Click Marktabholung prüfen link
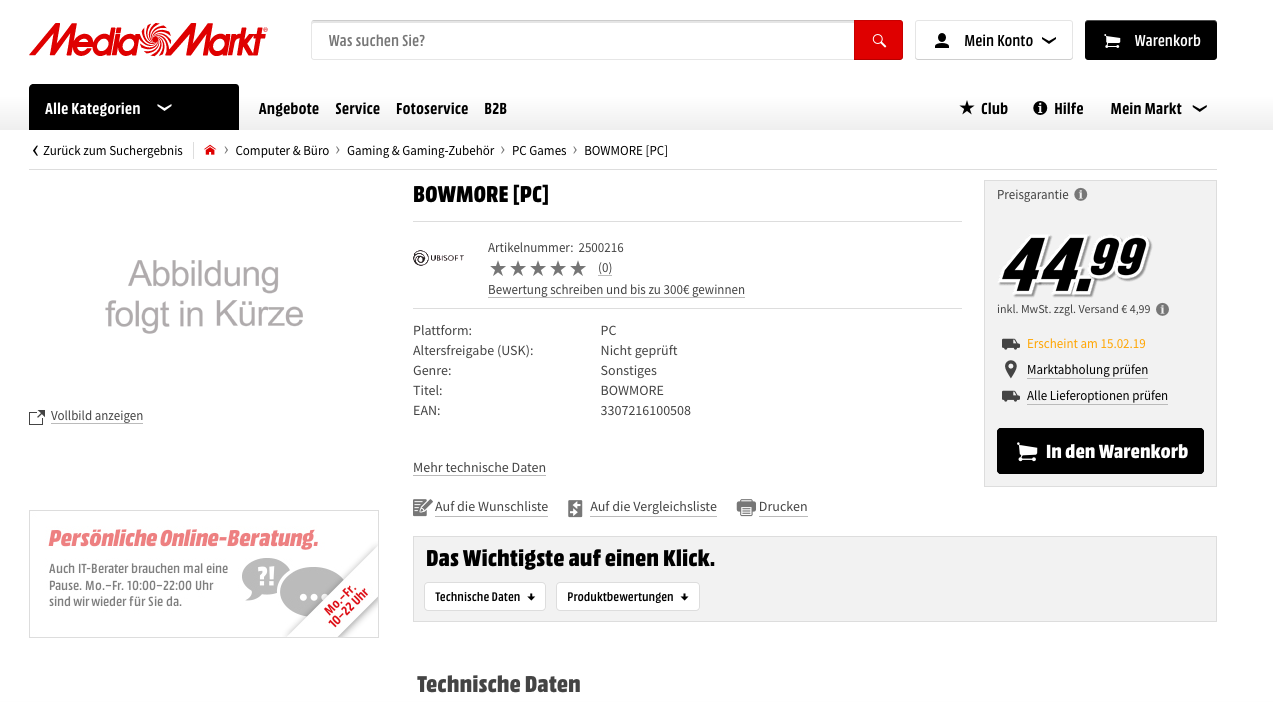Image resolution: width=1273 pixels, height=702 pixels. pos(1087,370)
